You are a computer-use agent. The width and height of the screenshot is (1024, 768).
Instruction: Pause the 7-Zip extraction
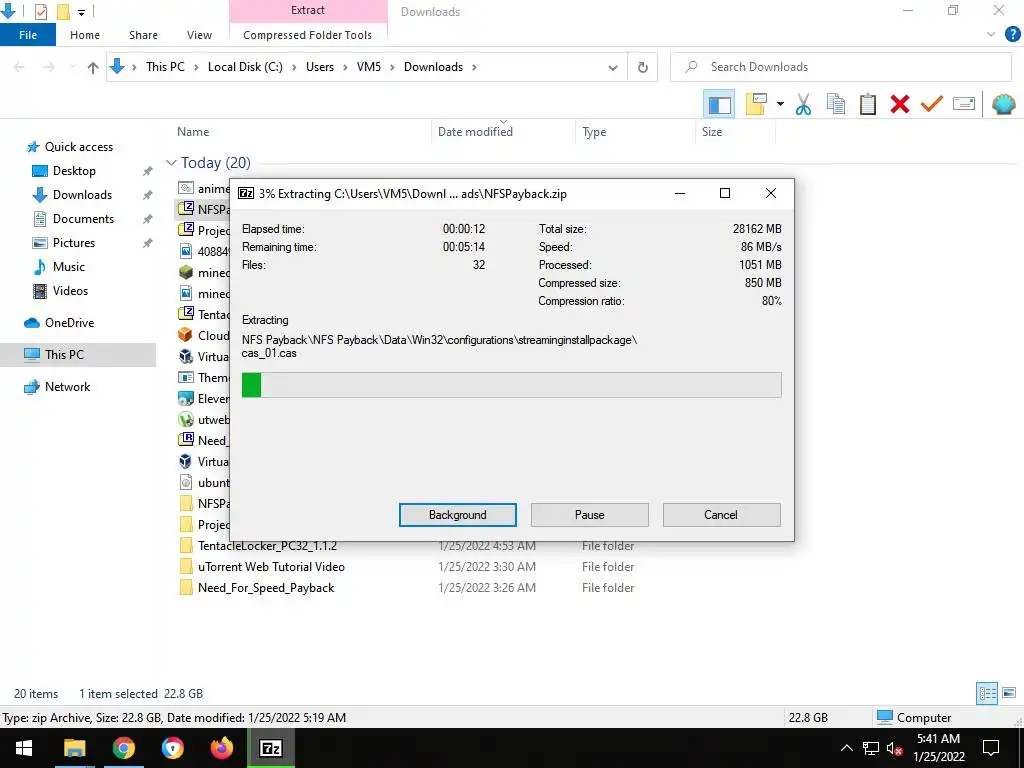(x=590, y=515)
